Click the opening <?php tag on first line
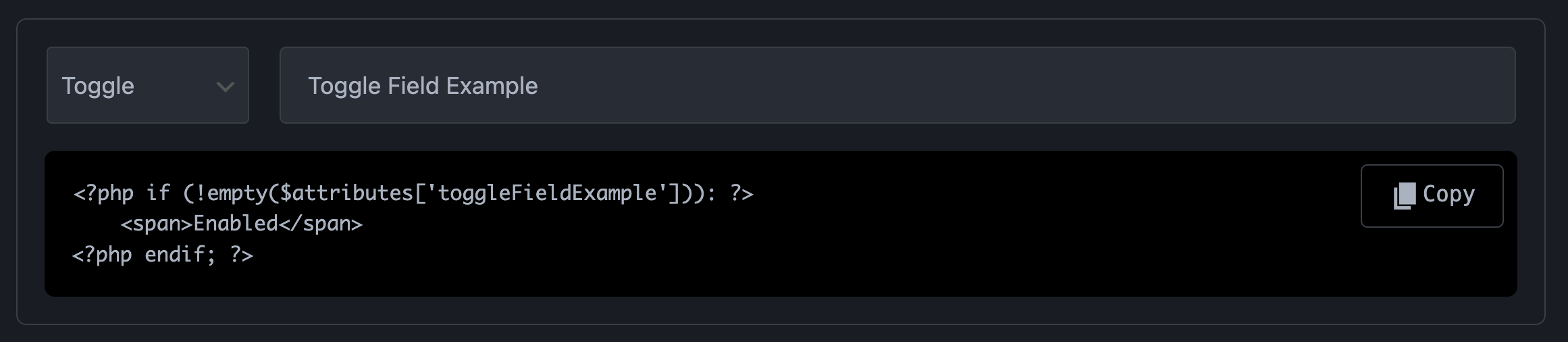Image resolution: width=1568 pixels, height=342 pixels. pos(103,194)
